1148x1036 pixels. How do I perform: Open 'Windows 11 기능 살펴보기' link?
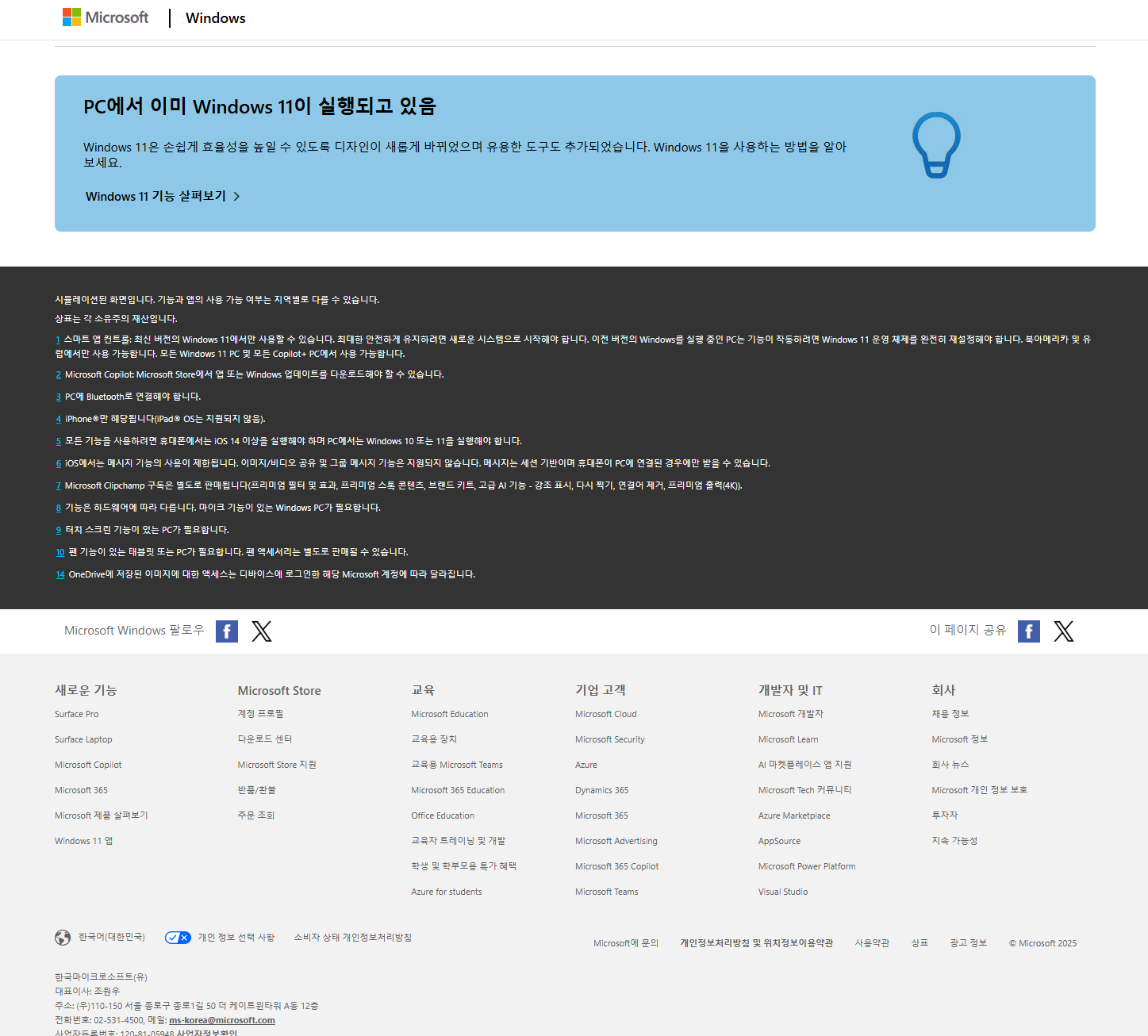pos(155,196)
